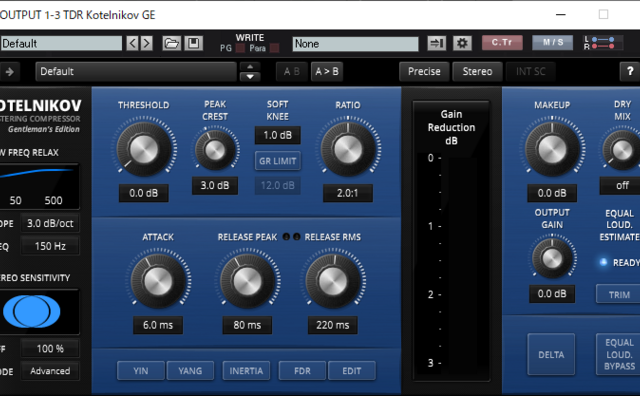This screenshot has width=640, height=396.
Task: Open the None automation dropdown
Action: [355, 44]
